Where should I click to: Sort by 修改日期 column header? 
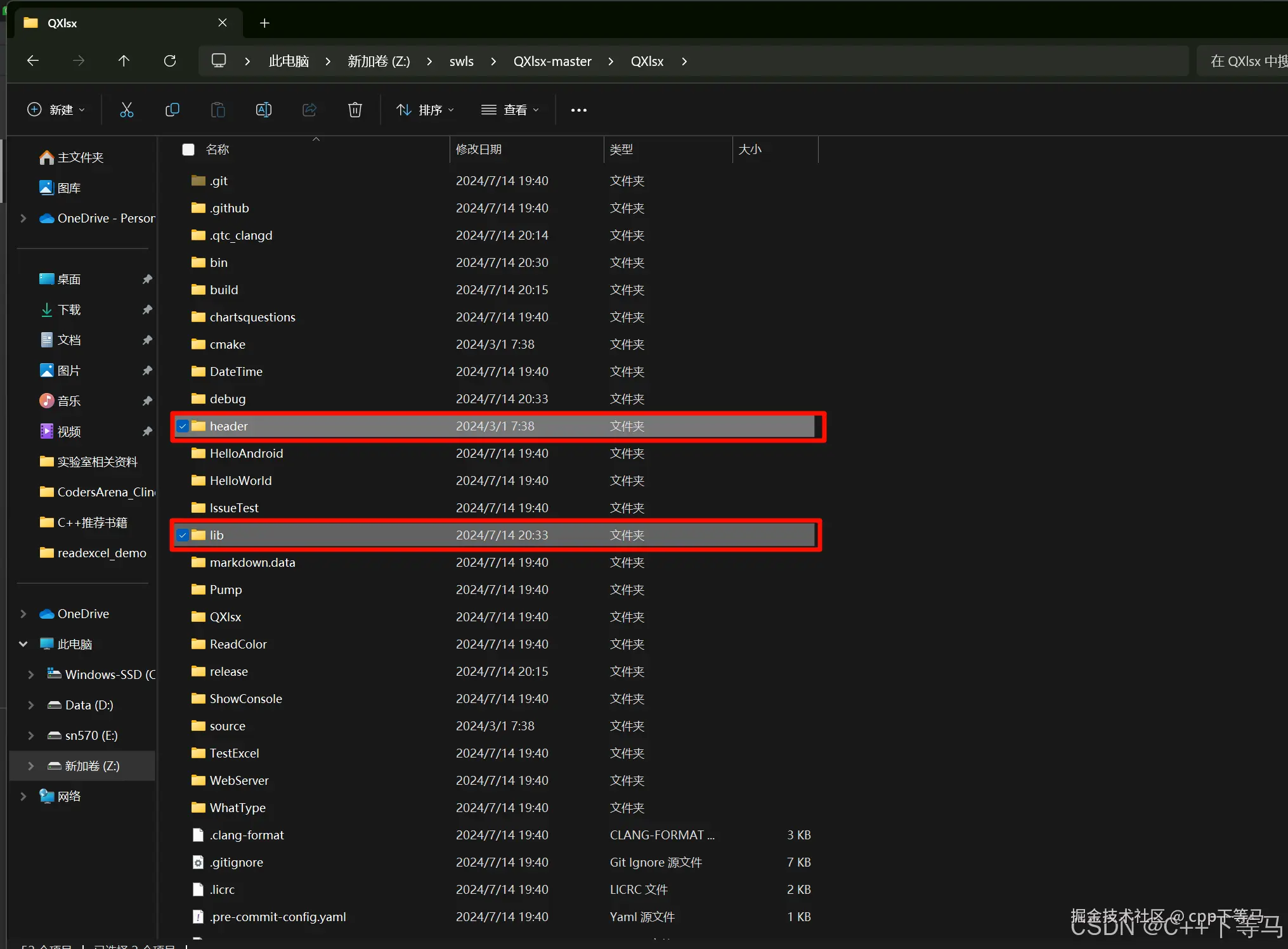[x=479, y=150]
